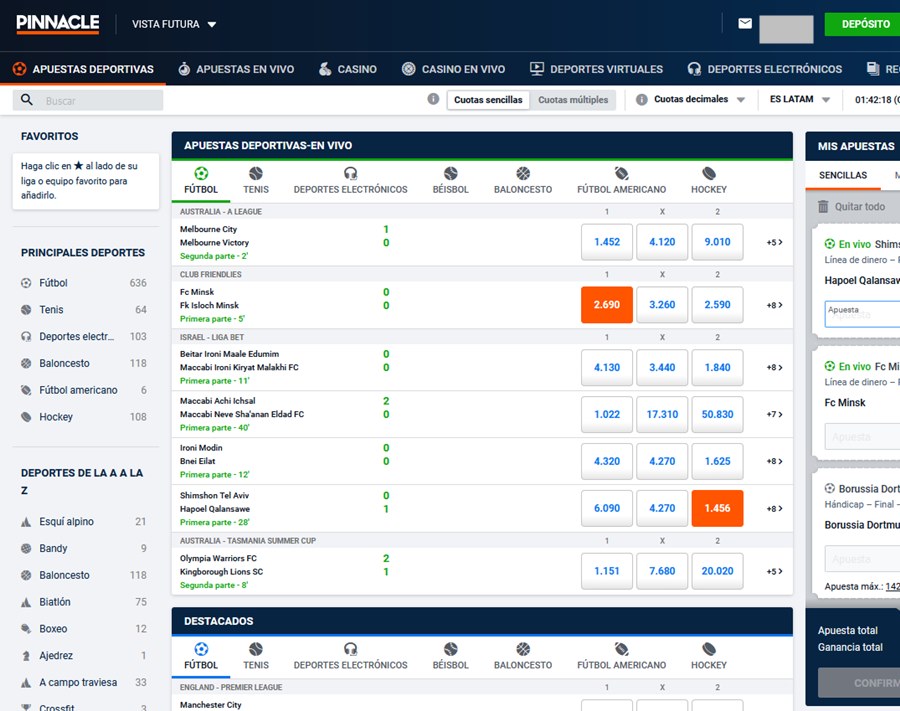This screenshot has height=711, width=900.
Task: Click the Buscar search field
Action: [x=88, y=100]
